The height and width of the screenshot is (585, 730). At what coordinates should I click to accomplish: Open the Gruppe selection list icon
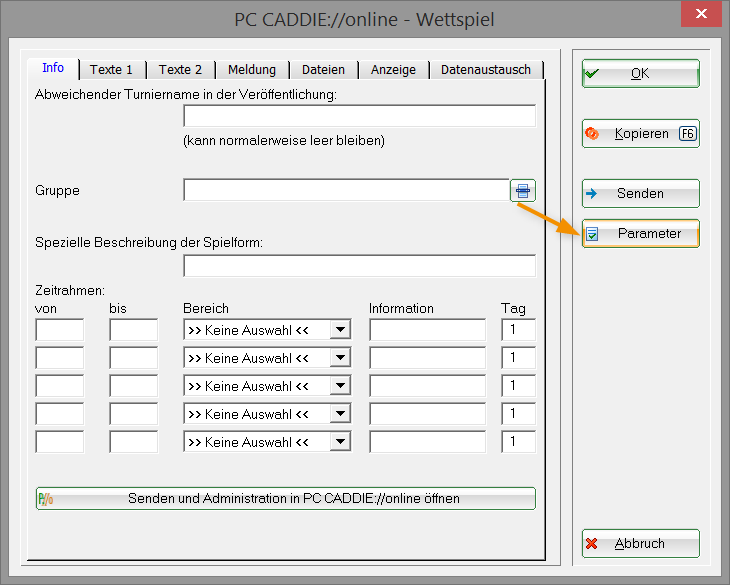click(523, 190)
